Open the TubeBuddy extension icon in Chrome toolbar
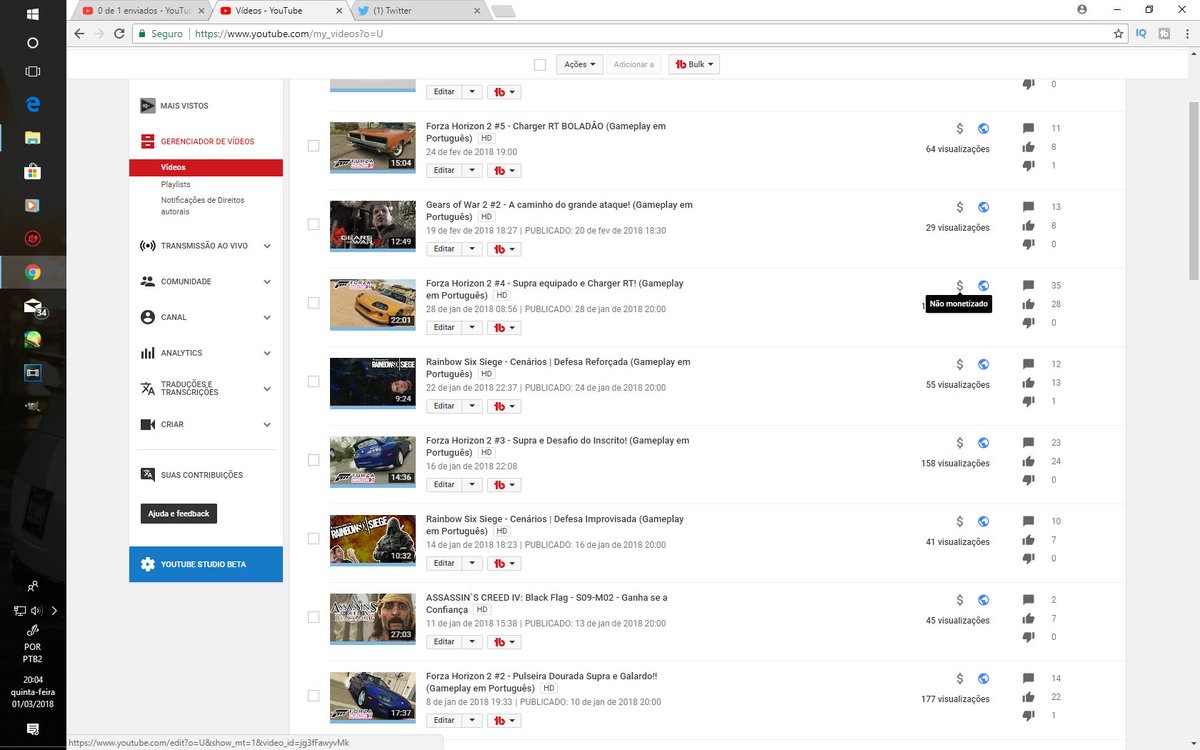The image size is (1200, 750). (x=1163, y=33)
